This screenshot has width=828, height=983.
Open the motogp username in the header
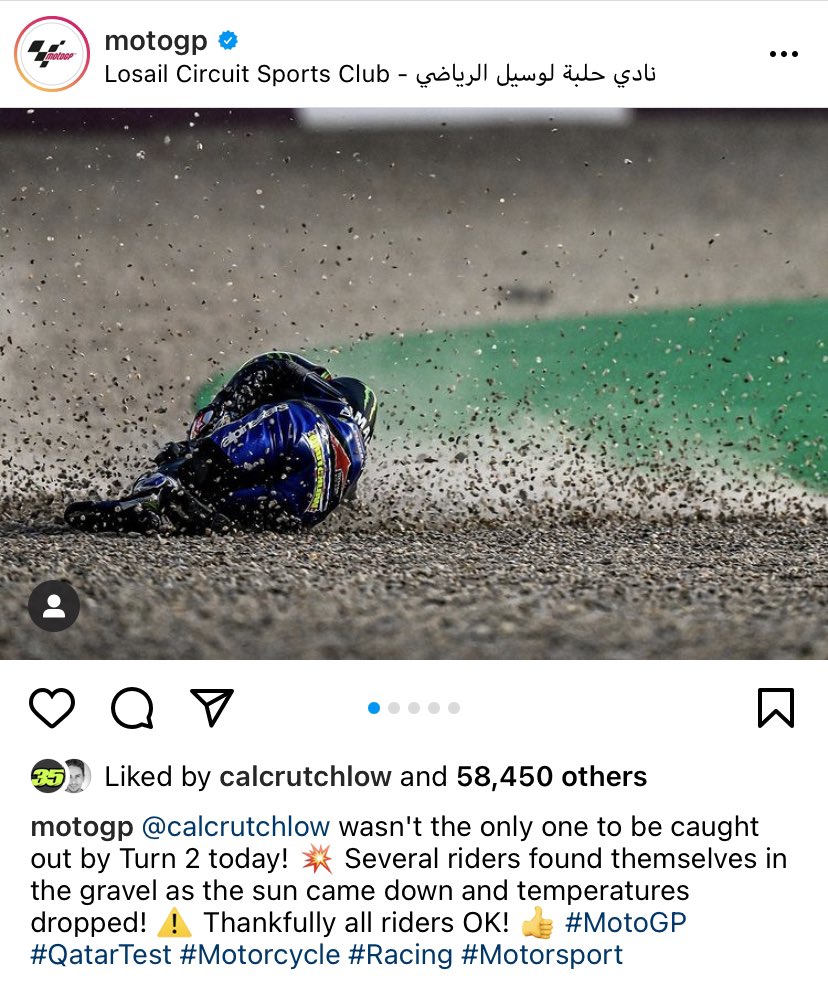click(155, 41)
